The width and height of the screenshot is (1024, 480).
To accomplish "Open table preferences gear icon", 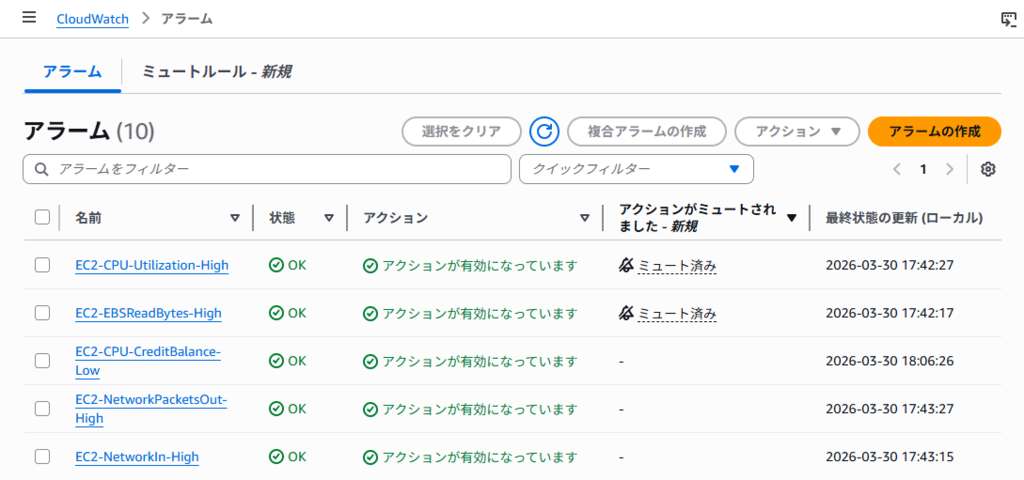I will point(988,169).
